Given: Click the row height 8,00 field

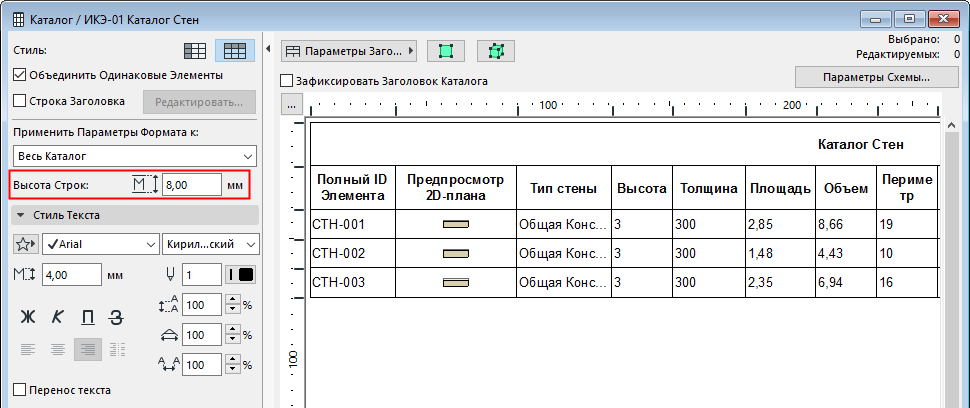Looking at the screenshot, I should click(x=192, y=184).
